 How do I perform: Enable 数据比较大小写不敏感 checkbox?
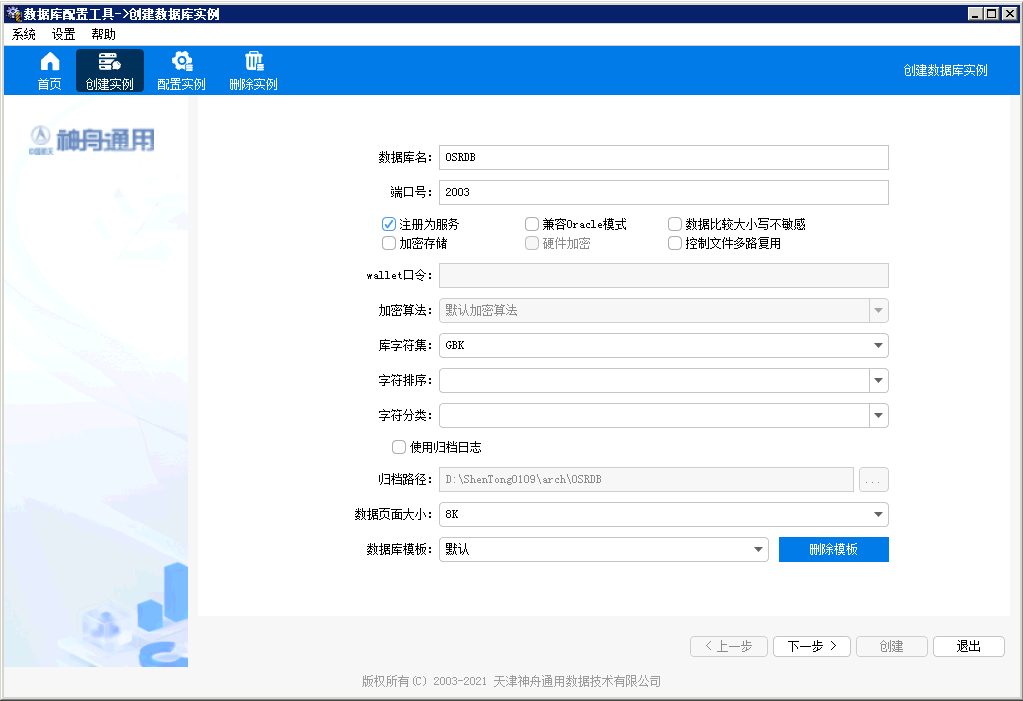(x=675, y=225)
